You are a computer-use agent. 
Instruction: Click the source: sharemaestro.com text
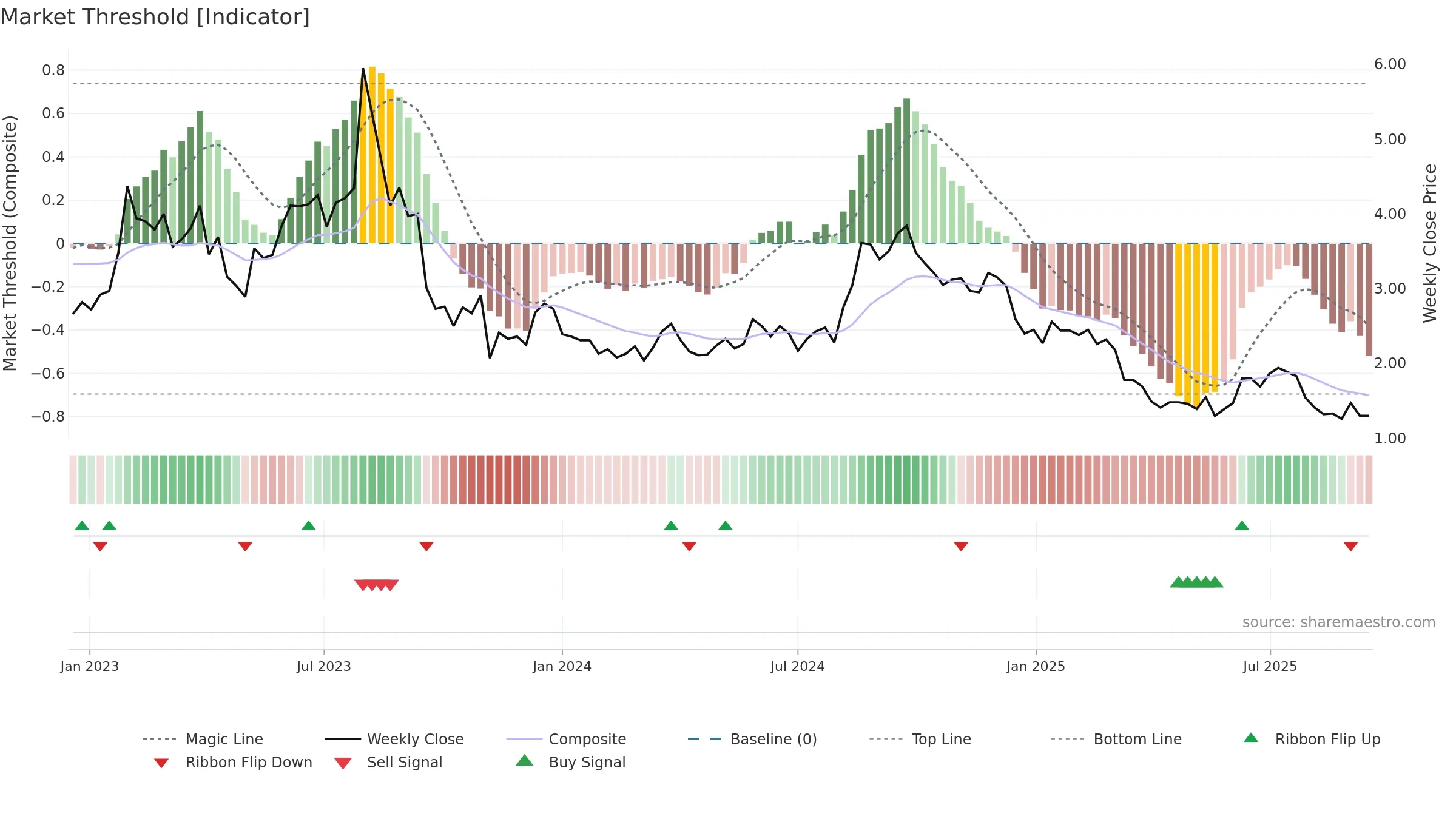[1339, 622]
